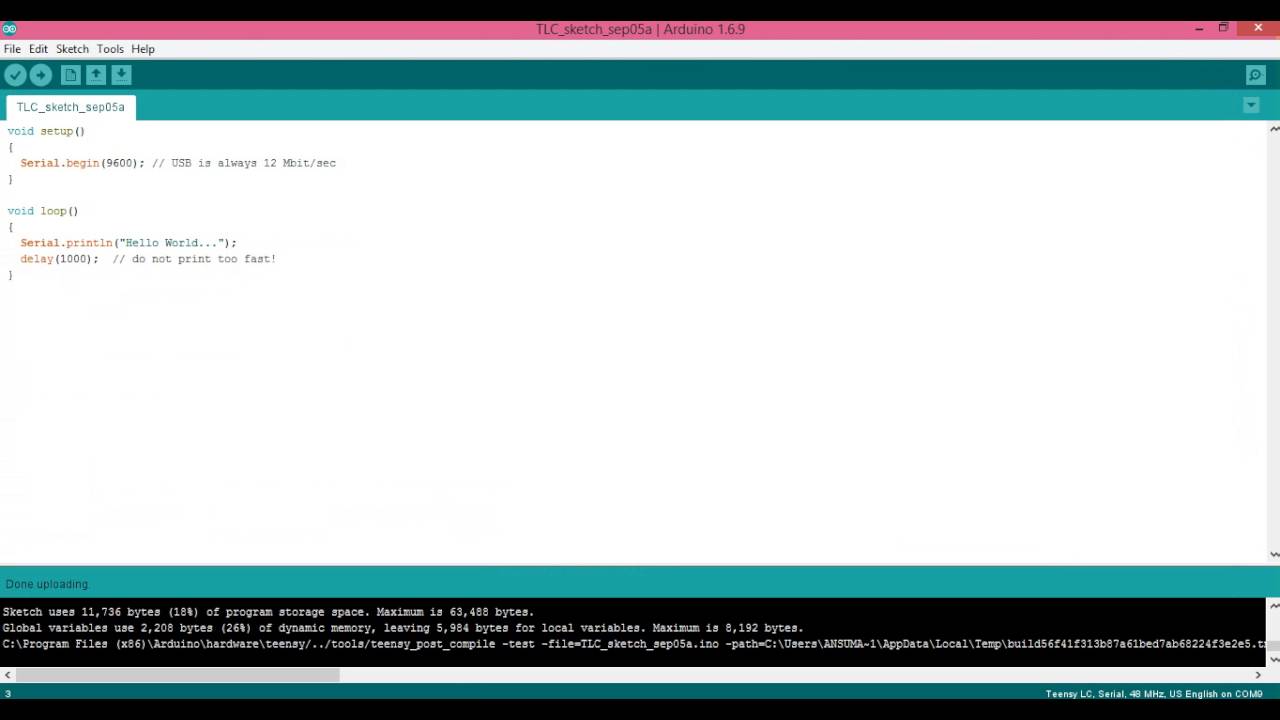
Task: Open the File menu
Action: click(12, 49)
